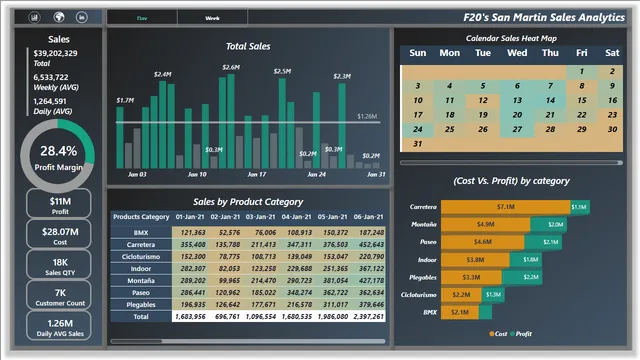Click day 24 in the calendar

[417, 129]
